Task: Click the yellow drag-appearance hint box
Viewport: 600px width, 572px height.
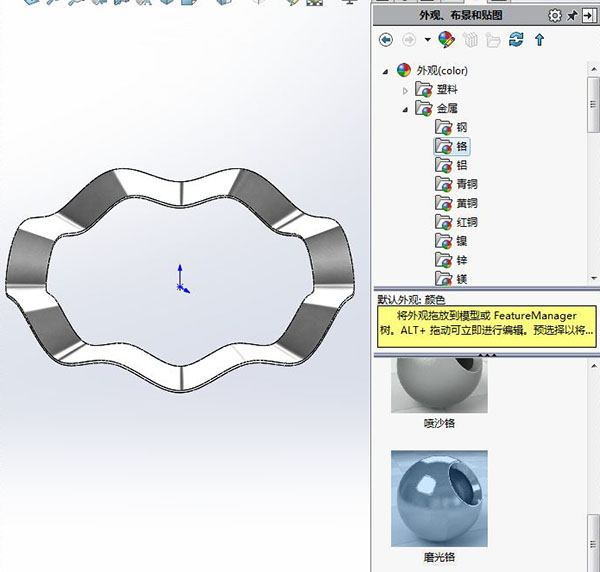Action: coord(487,326)
